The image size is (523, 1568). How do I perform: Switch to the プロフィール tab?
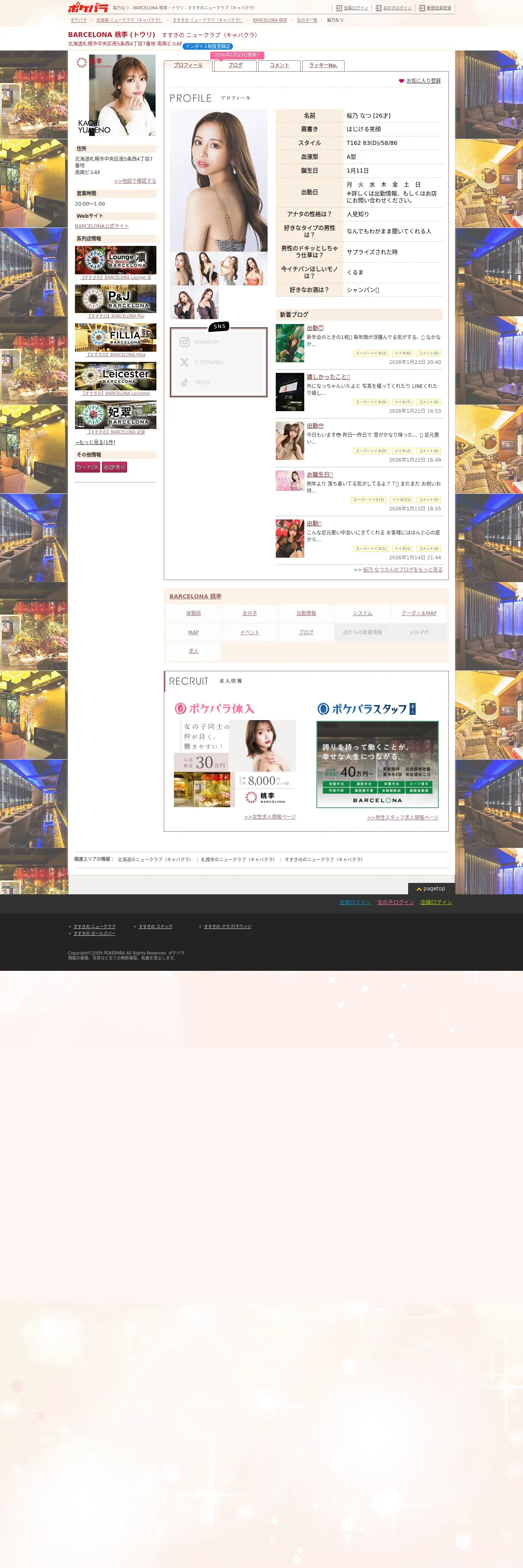pos(188,66)
